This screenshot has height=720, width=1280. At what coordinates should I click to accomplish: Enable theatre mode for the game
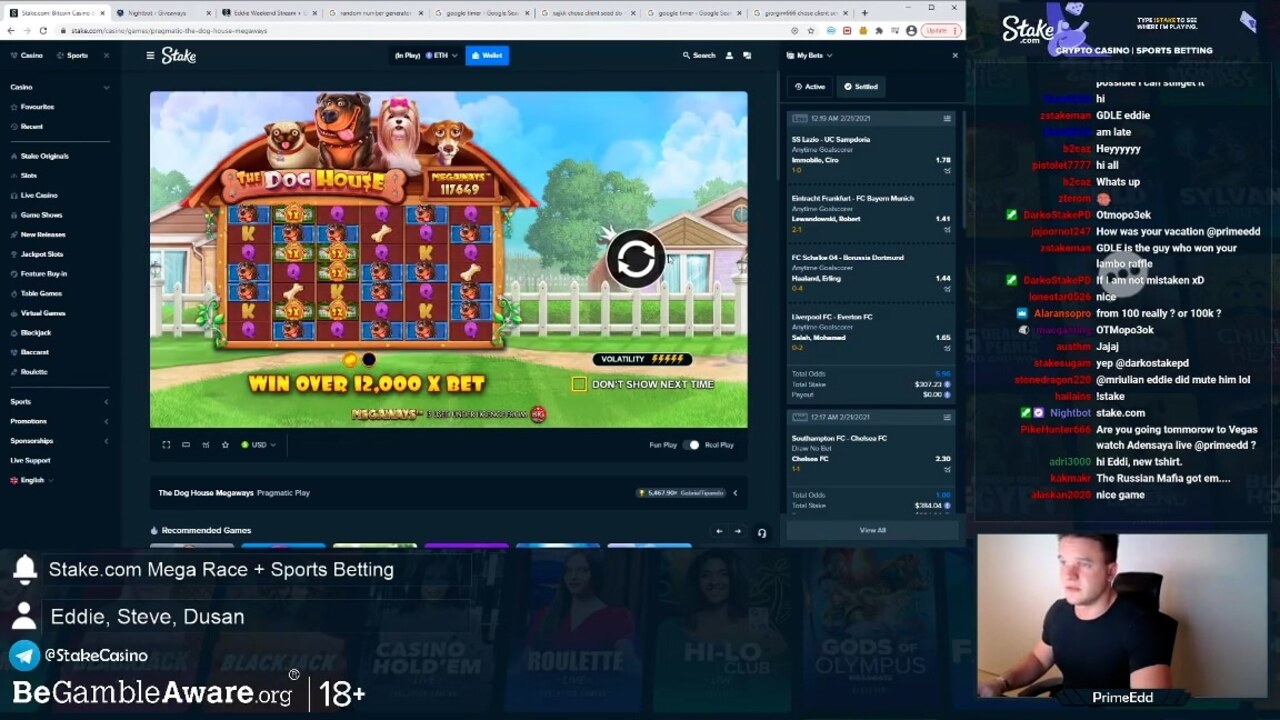[x=186, y=445]
